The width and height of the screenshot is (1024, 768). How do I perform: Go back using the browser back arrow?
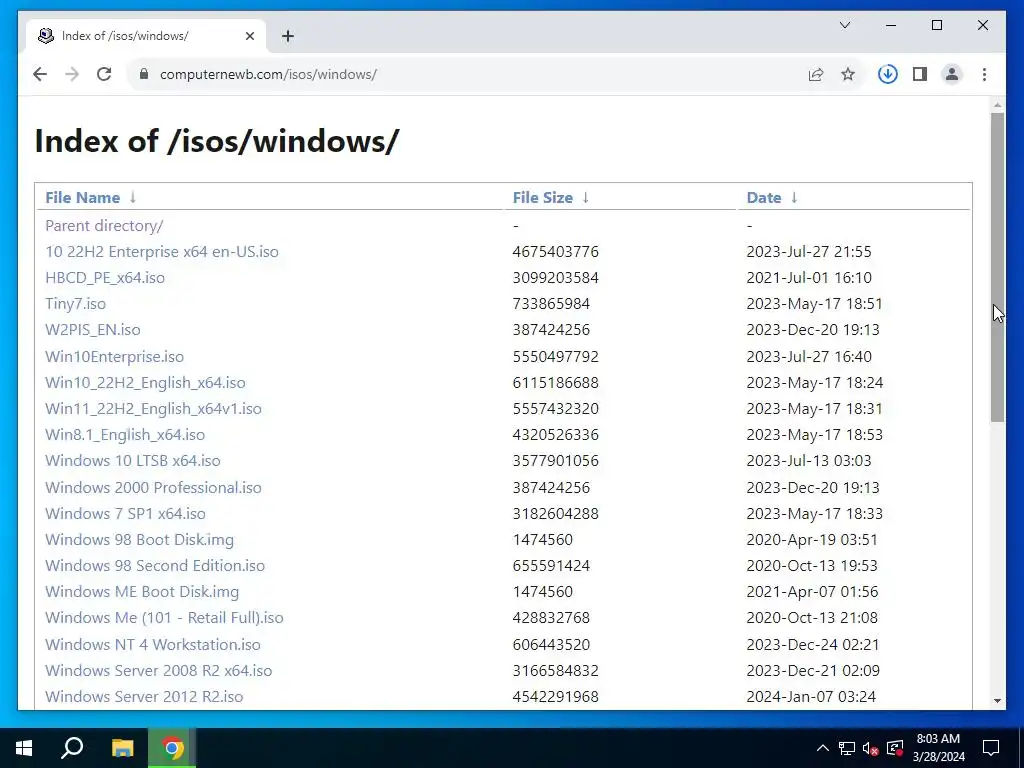click(x=40, y=74)
